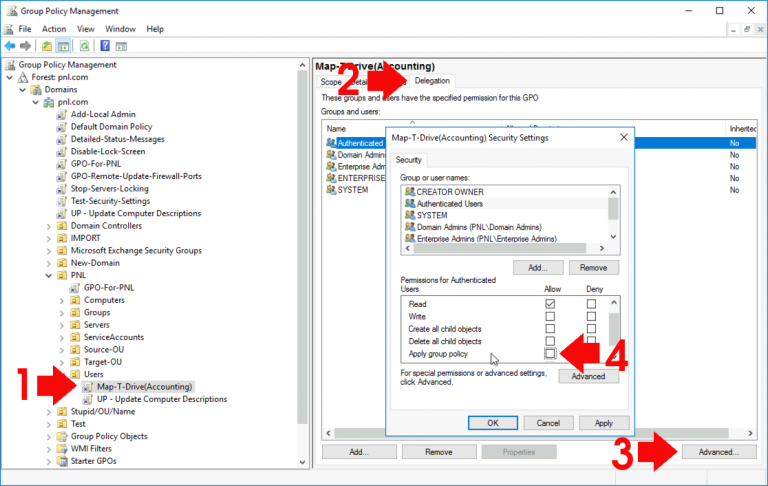768x486 pixels.
Task: Click OK in Security Settings dialog
Action: 493,423
